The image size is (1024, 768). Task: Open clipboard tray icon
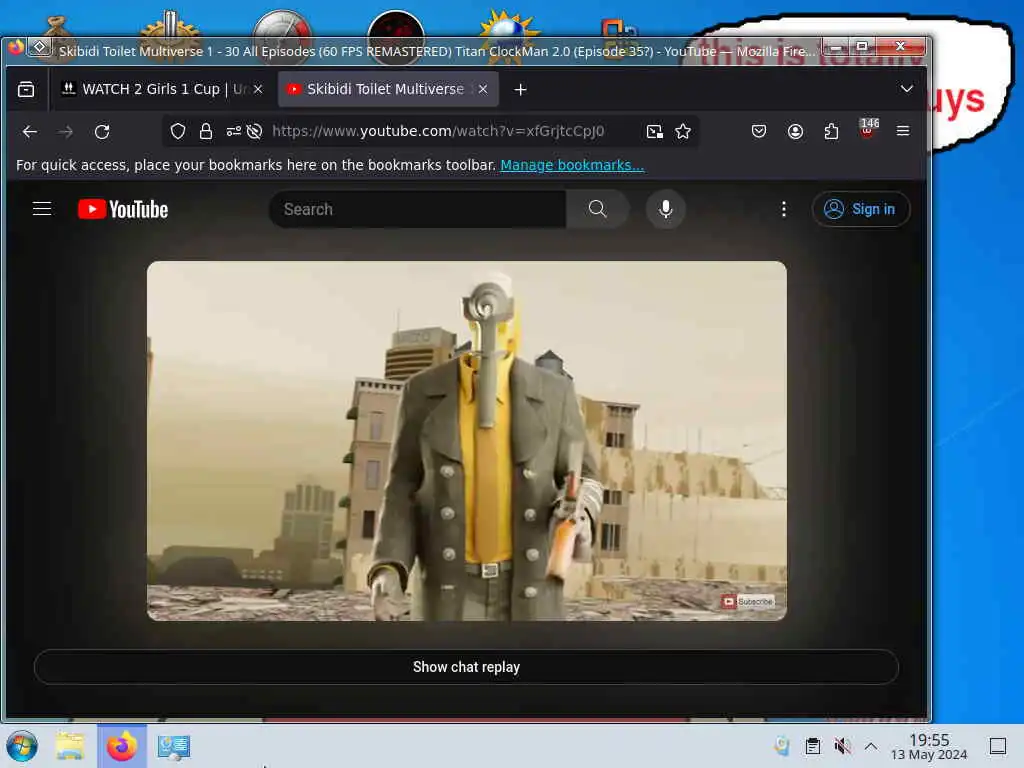point(812,746)
